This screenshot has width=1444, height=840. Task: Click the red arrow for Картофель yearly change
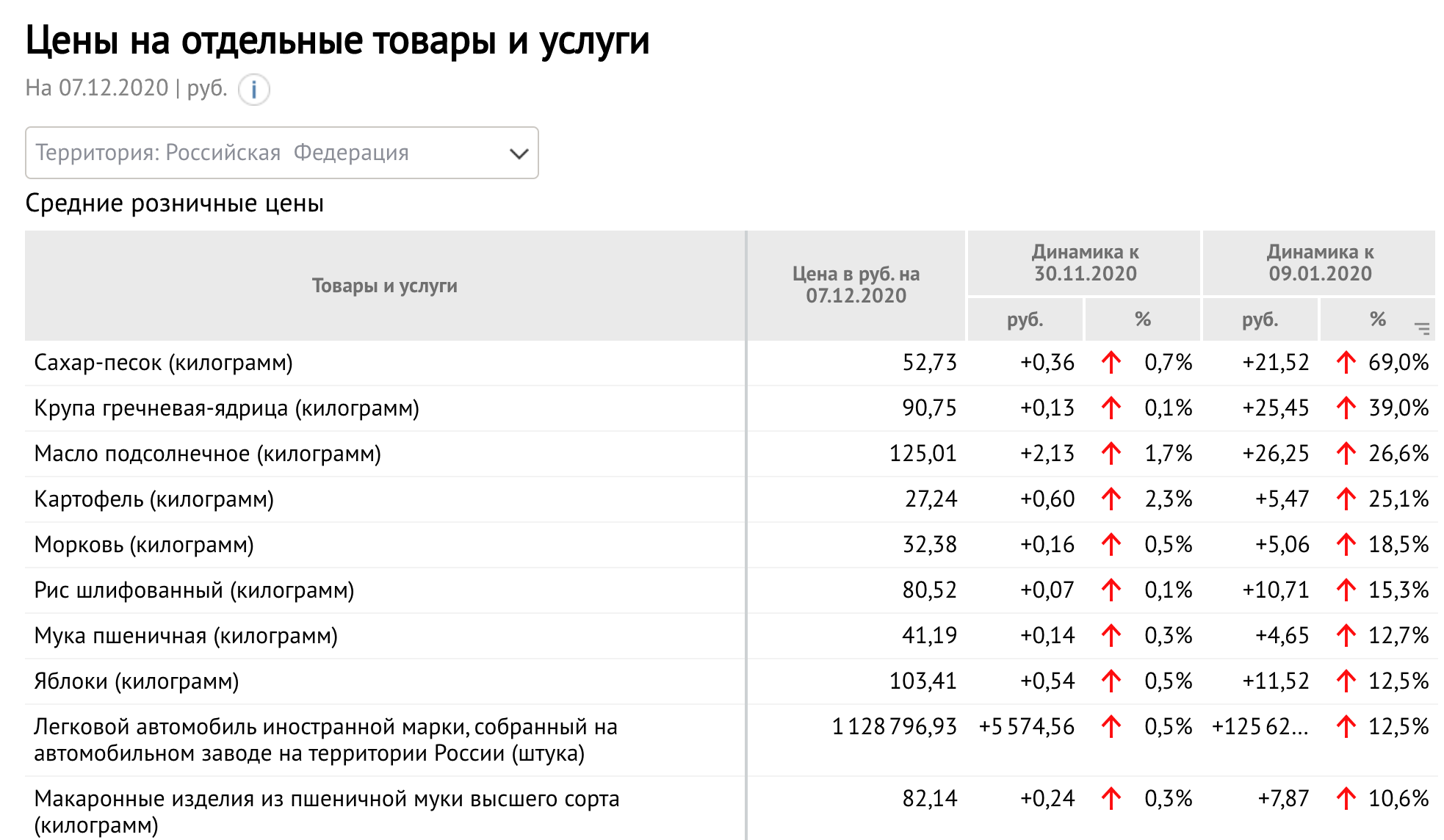[x=1346, y=499]
